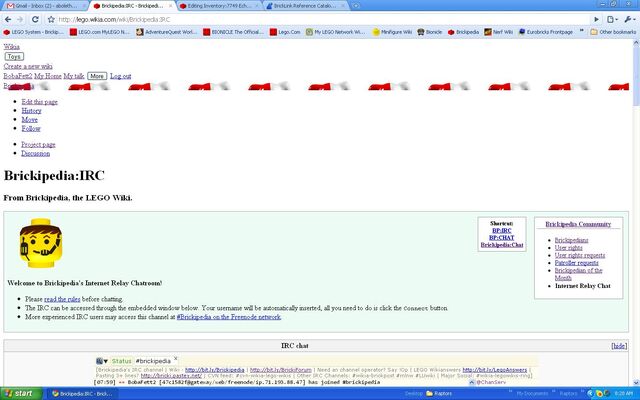Open a new tab with plus button

tap(356, 6)
